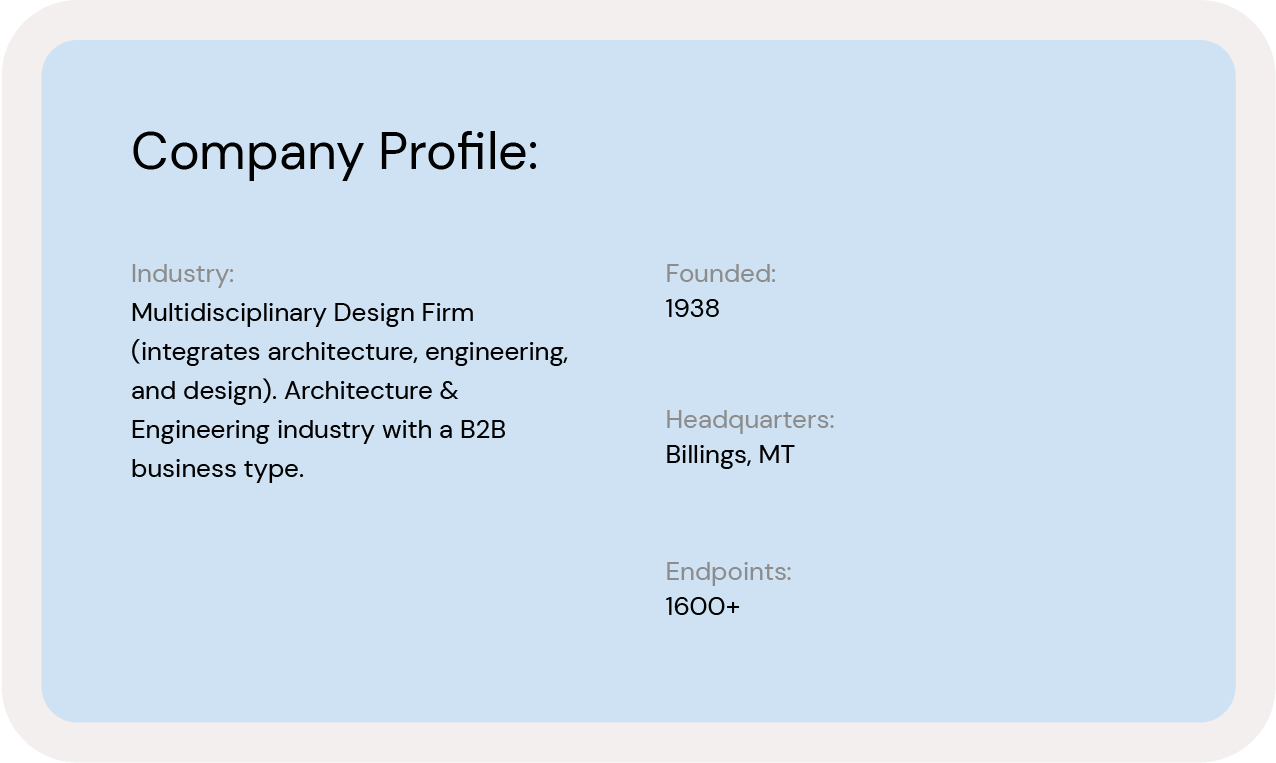Viewport: 1276px width, 763px height.
Task: Click the business type text line
Action: 217,469
